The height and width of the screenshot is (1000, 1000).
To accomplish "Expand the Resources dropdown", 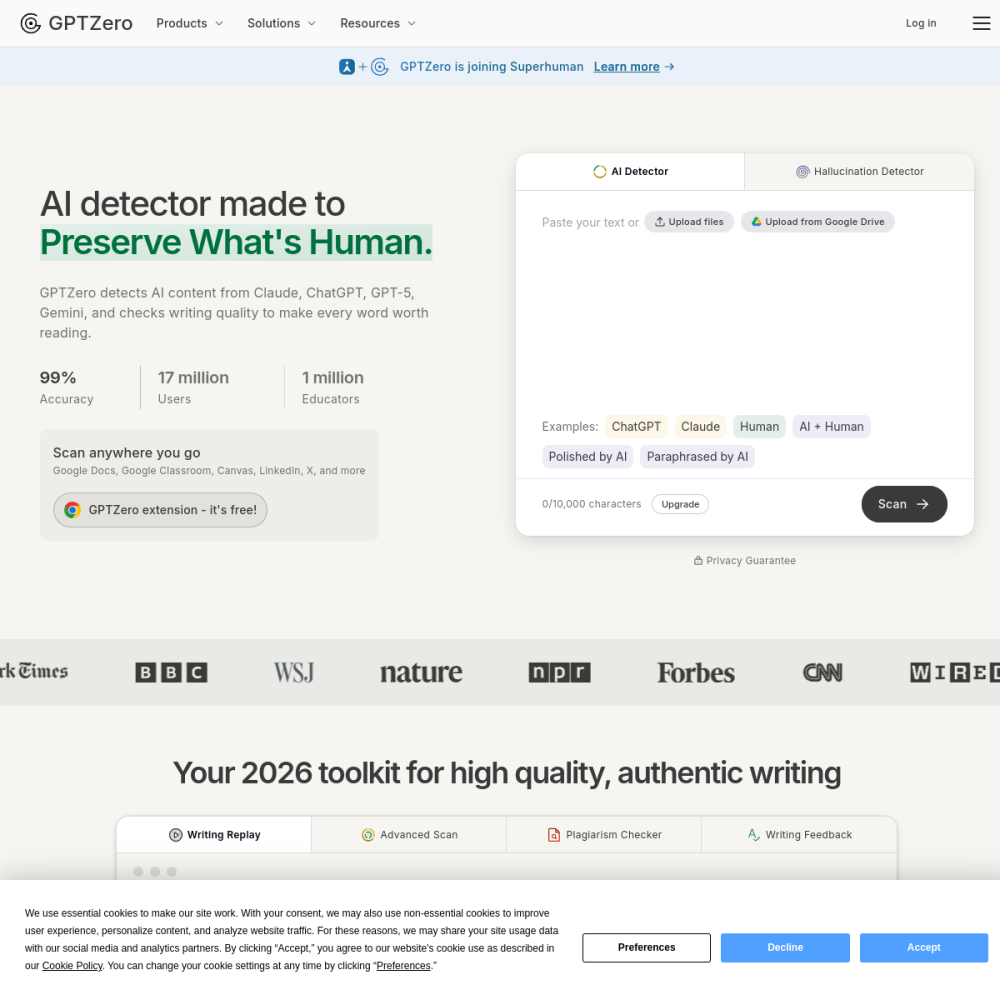I will pos(378,23).
